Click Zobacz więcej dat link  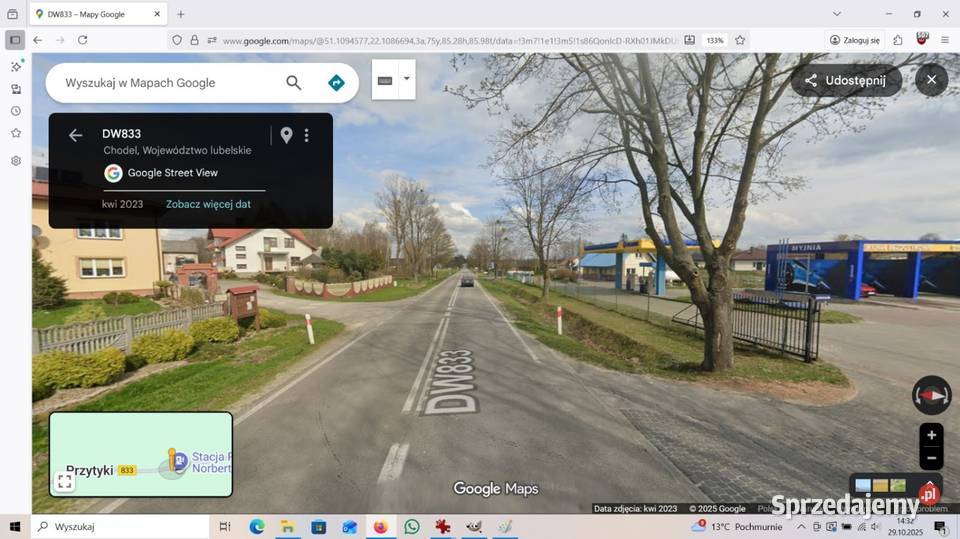coord(208,204)
